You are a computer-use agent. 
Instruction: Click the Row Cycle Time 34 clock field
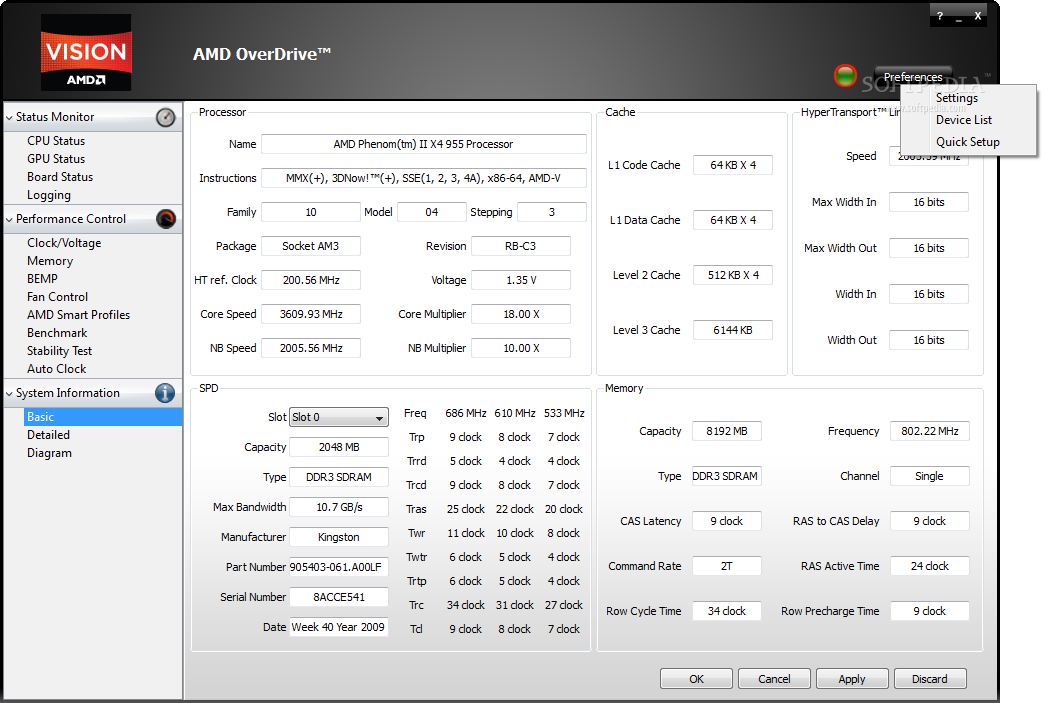click(x=727, y=611)
